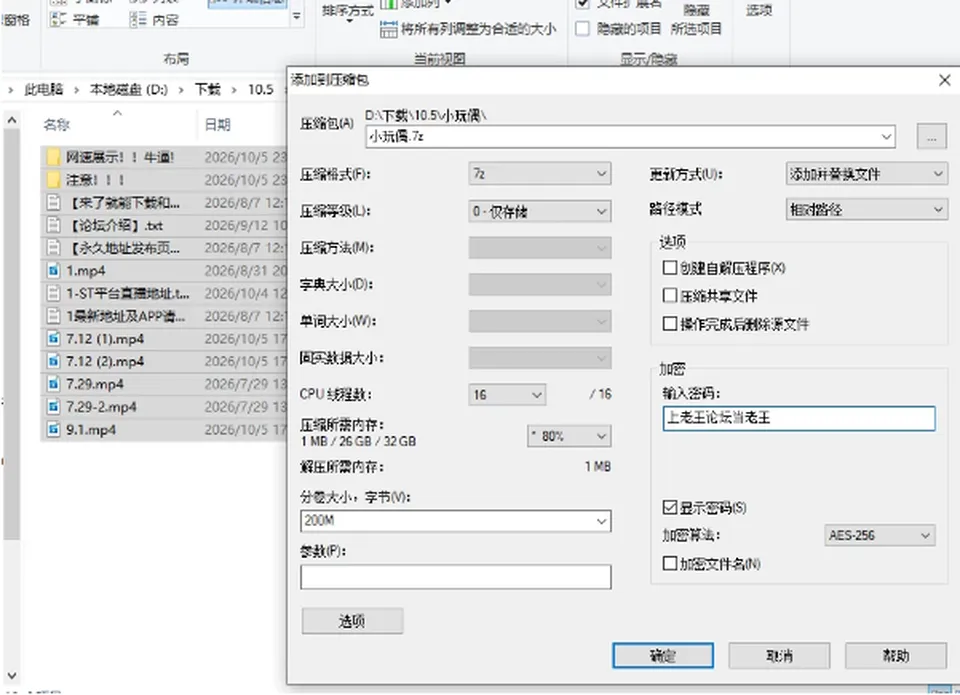960x695 pixels.
Task: Click the 确定 button
Action: (663, 656)
